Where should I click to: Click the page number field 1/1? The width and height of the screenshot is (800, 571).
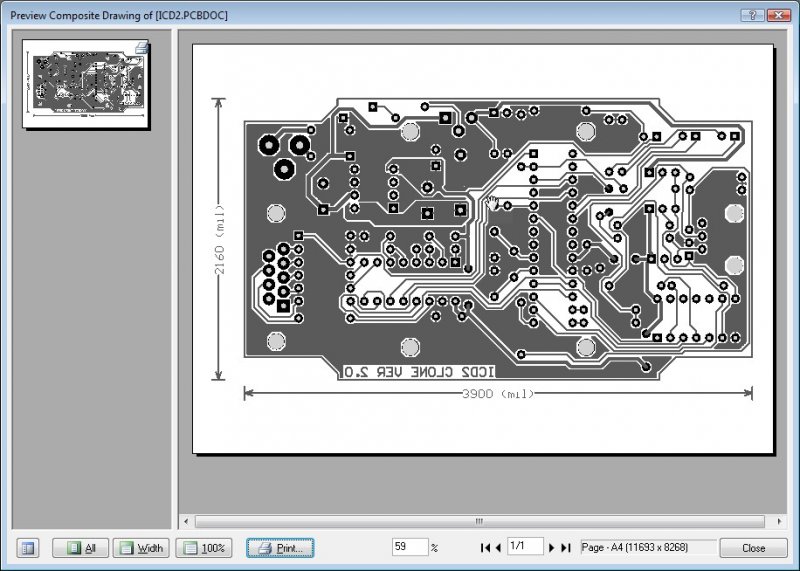(525, 547)
